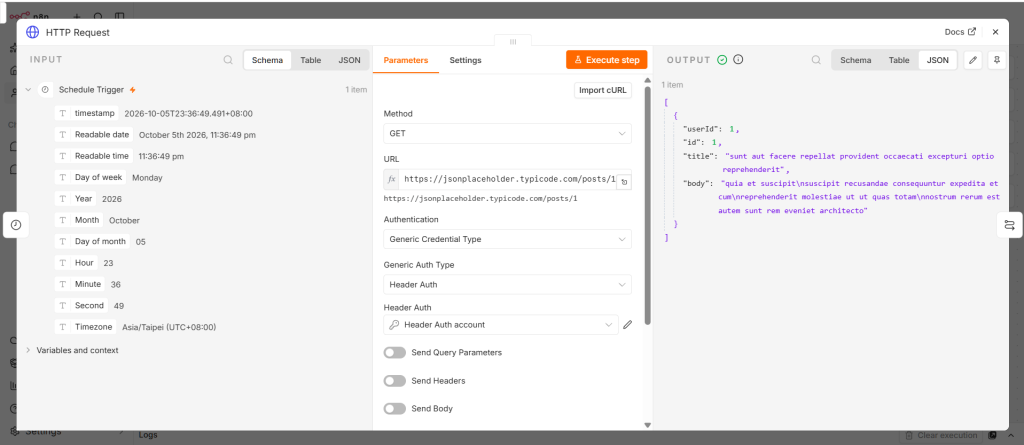Click the panel drag handle at top center
Screen dimensions: 1024x445
(513, 41)
